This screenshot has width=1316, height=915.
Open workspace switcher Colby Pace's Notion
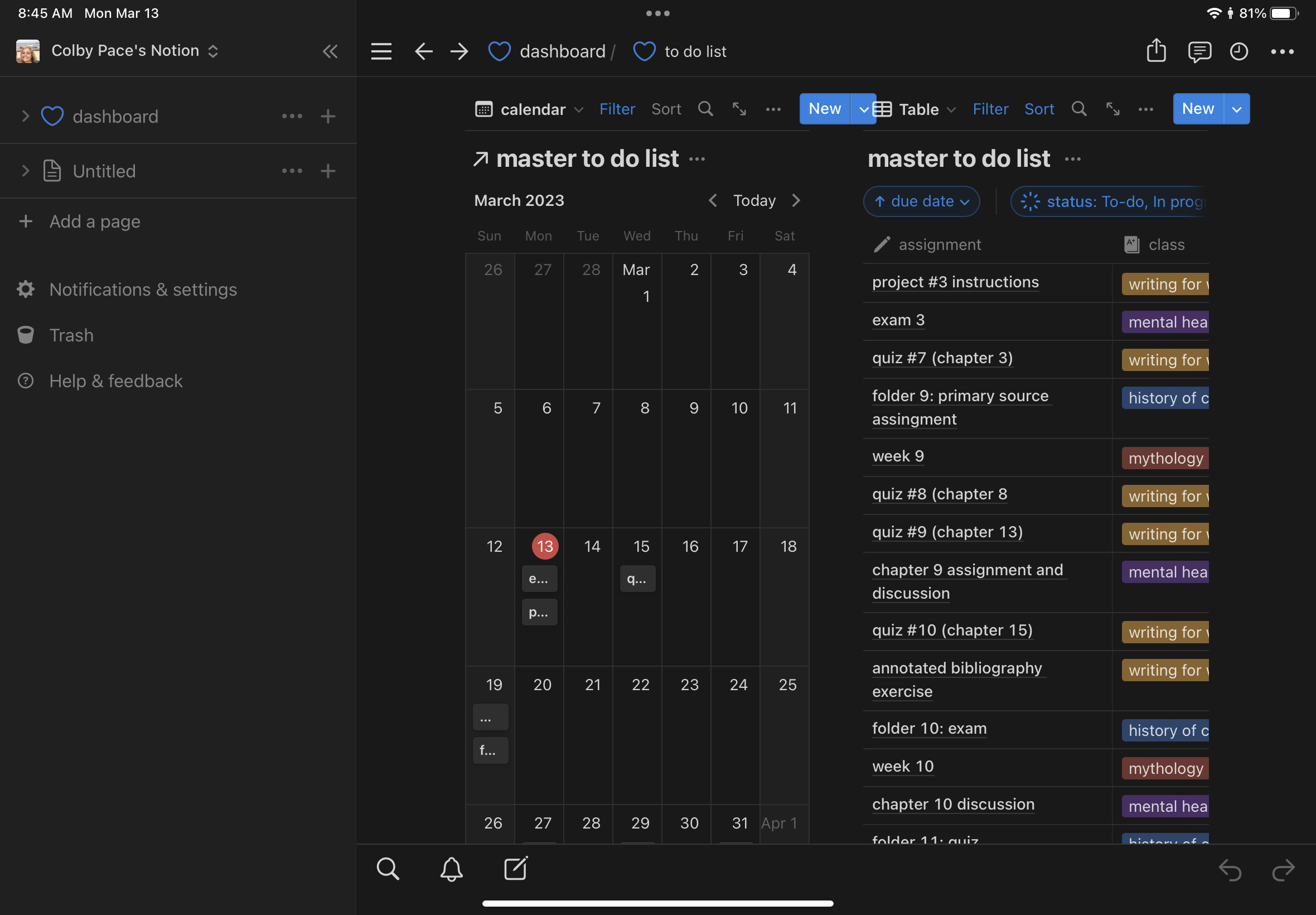tap(126, 51)
